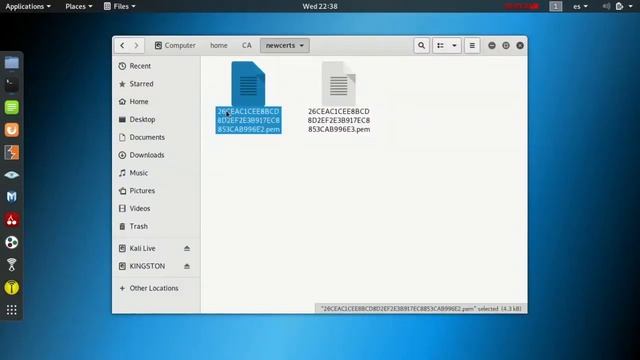Open the newcerts path dropdown
The width and height of the screenshot is (640, 360).
(x=284, y=45)
